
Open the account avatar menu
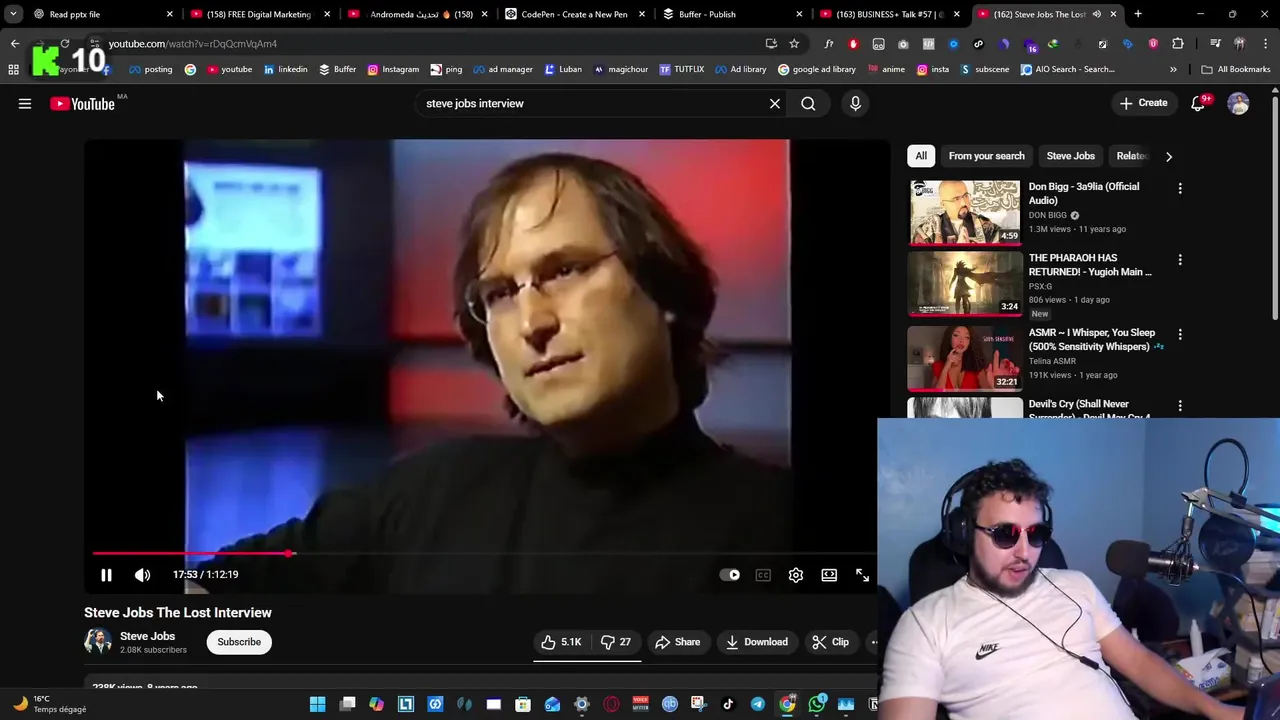tap(1238, 103)
